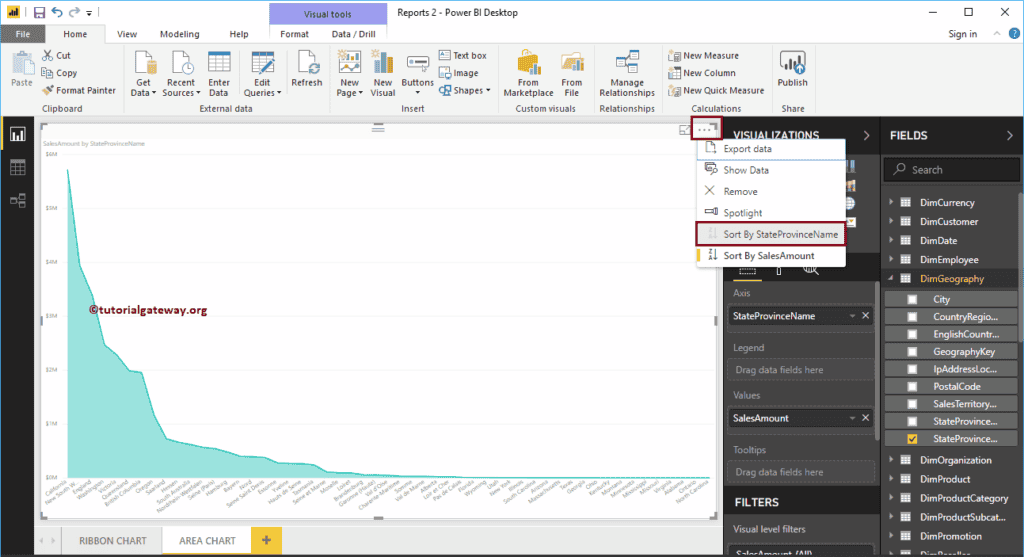Expand the DimCustomer table
The width and height of the screenshot is (1024, 557).
pyautogui.click(x=891, y=222)
